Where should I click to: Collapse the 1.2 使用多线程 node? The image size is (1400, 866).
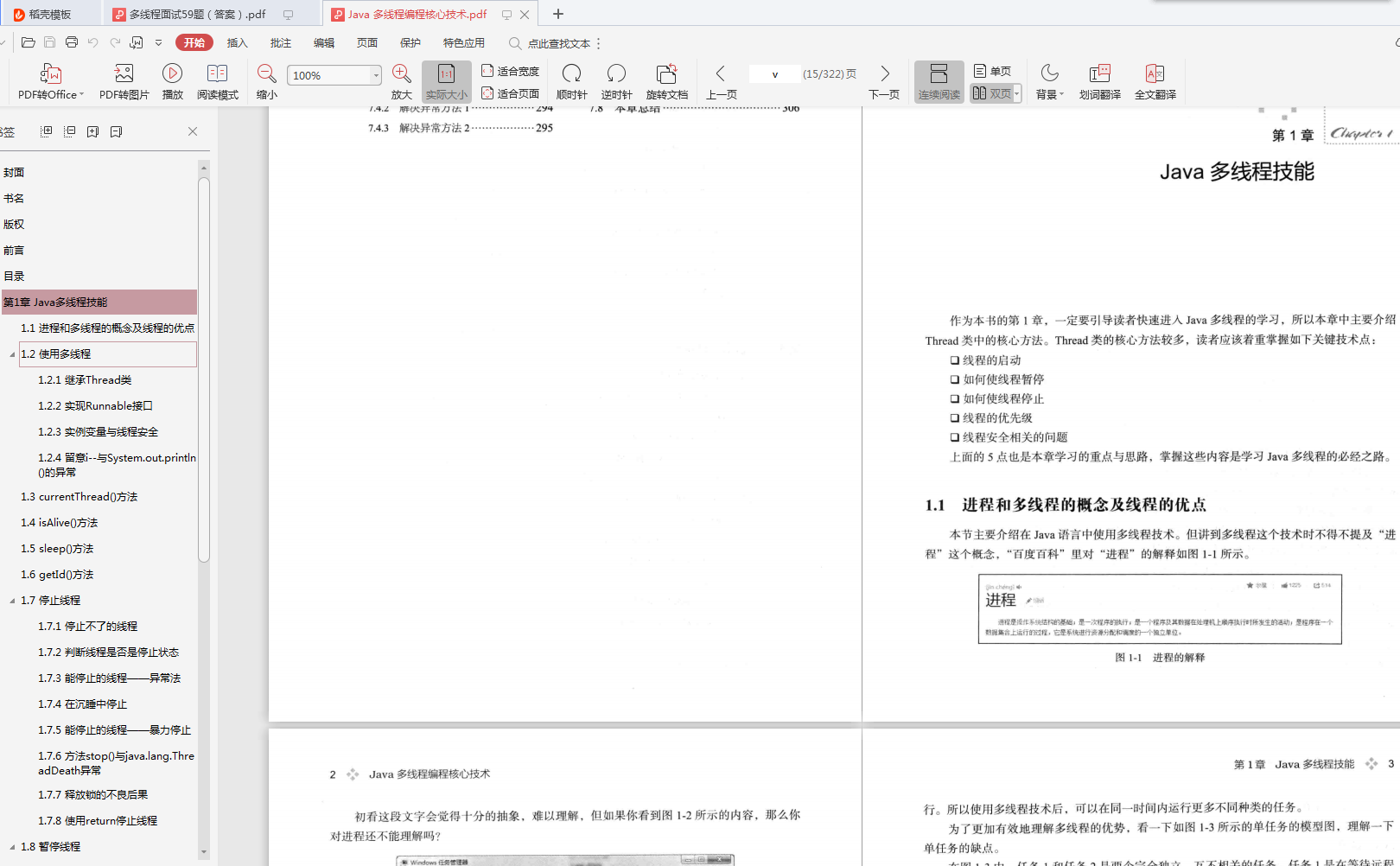tap(12, 354)
